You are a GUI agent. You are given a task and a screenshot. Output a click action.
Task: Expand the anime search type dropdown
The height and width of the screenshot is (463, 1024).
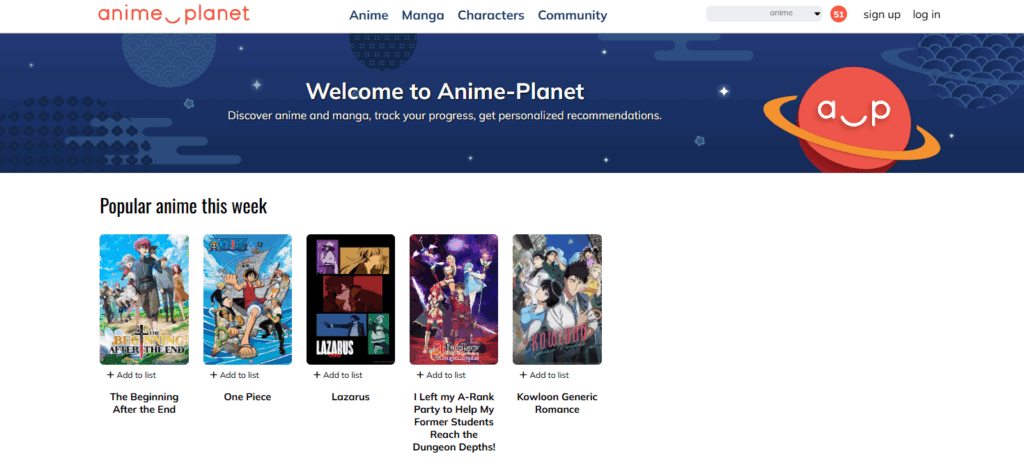coord(816,14)
